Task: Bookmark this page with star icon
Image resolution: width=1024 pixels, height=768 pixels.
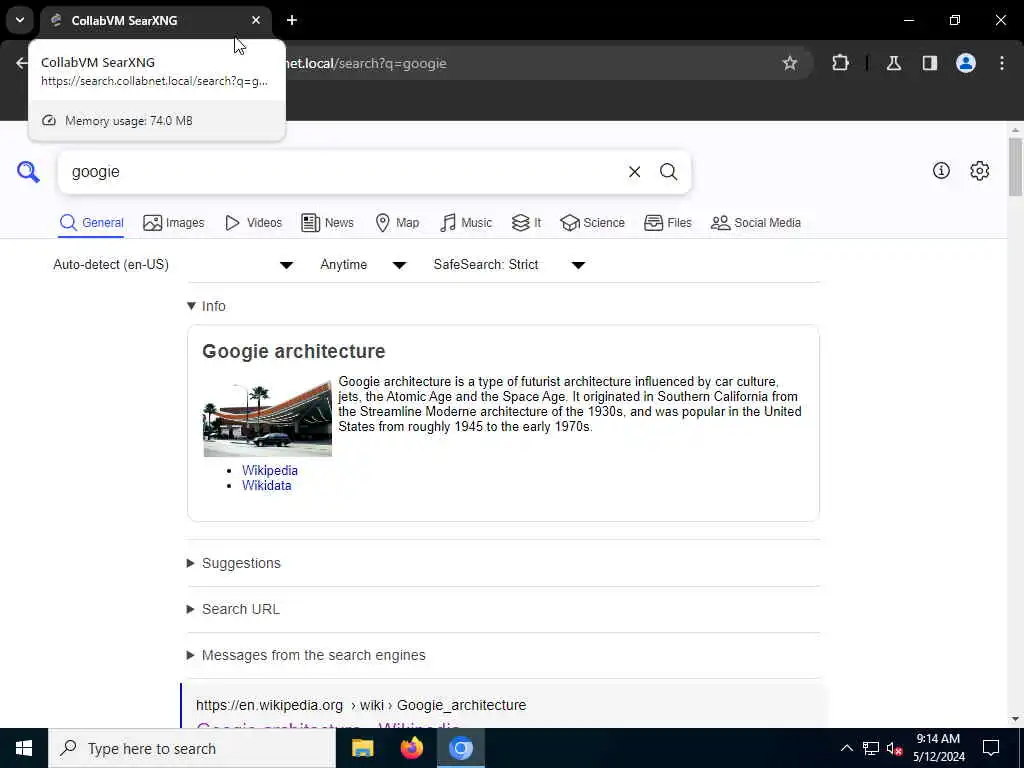Action: click(x=790, y=63)
